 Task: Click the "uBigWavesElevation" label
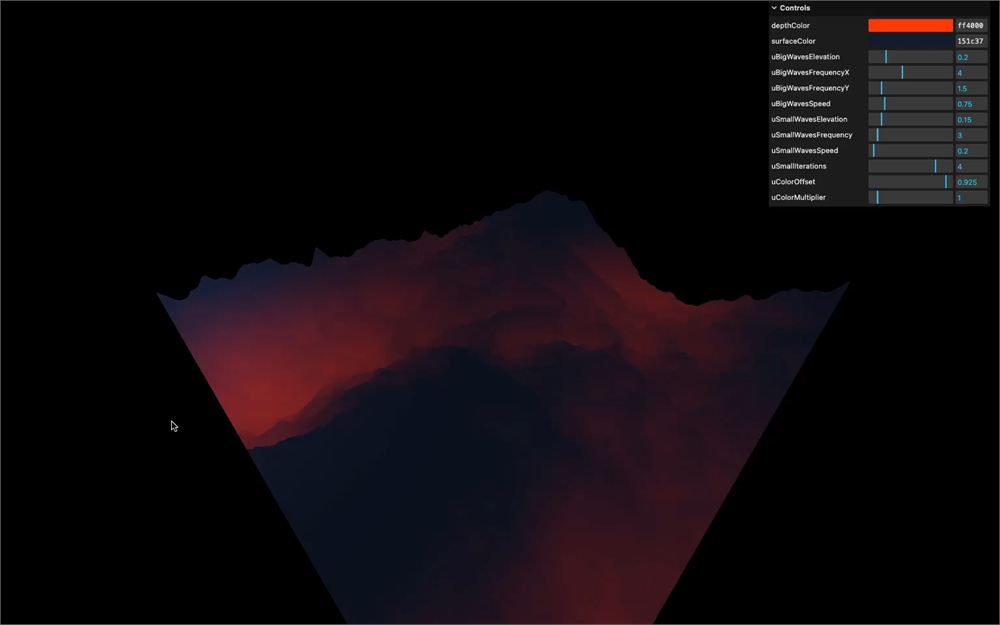pos(805,57)
